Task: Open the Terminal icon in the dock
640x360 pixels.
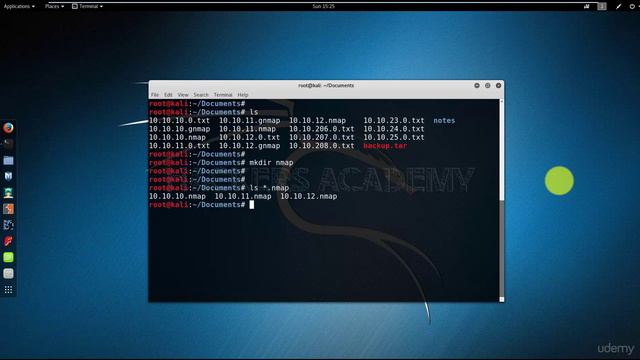Action: click(8, 144)
